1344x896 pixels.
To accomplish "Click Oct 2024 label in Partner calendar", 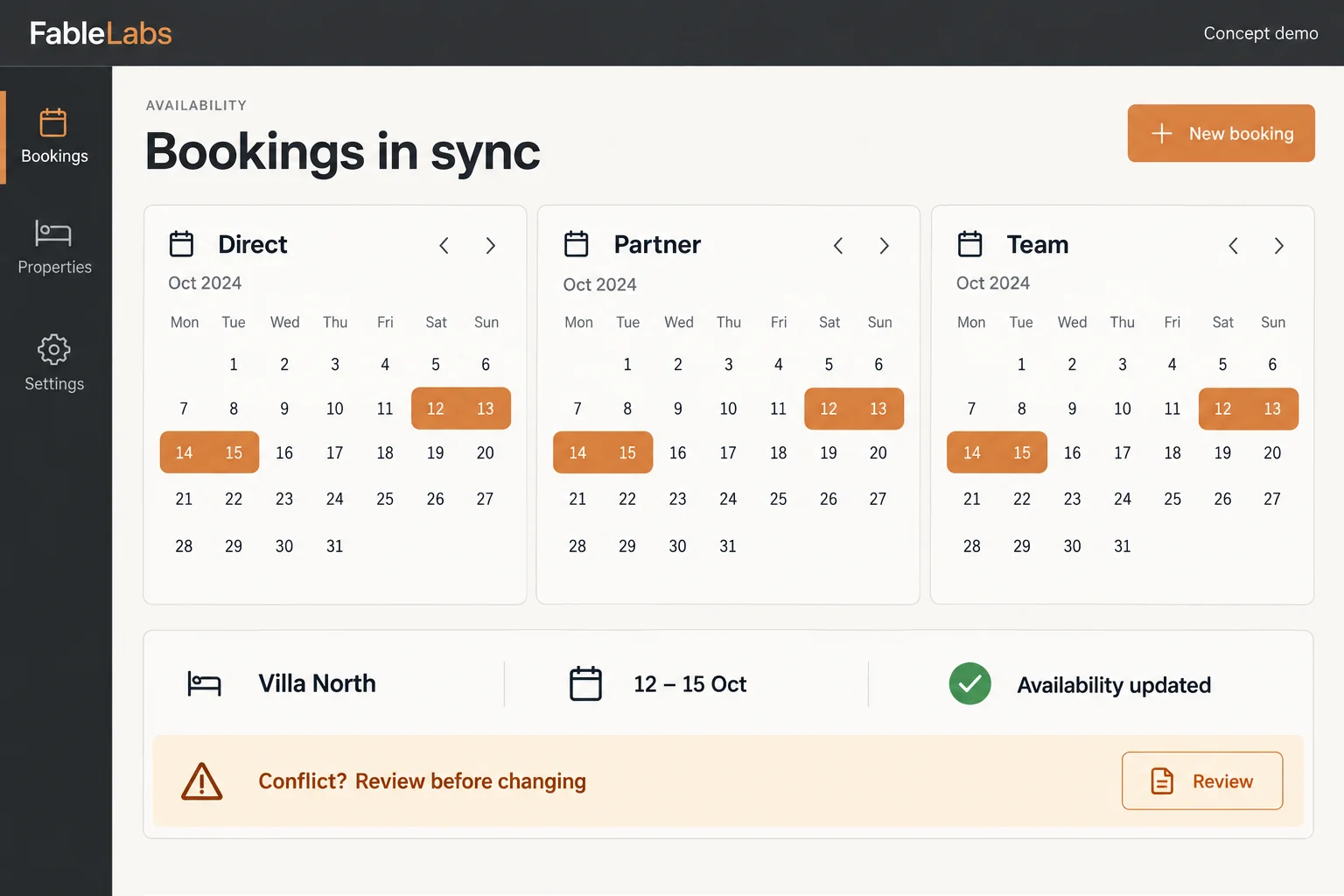I will tap(600, 284).
